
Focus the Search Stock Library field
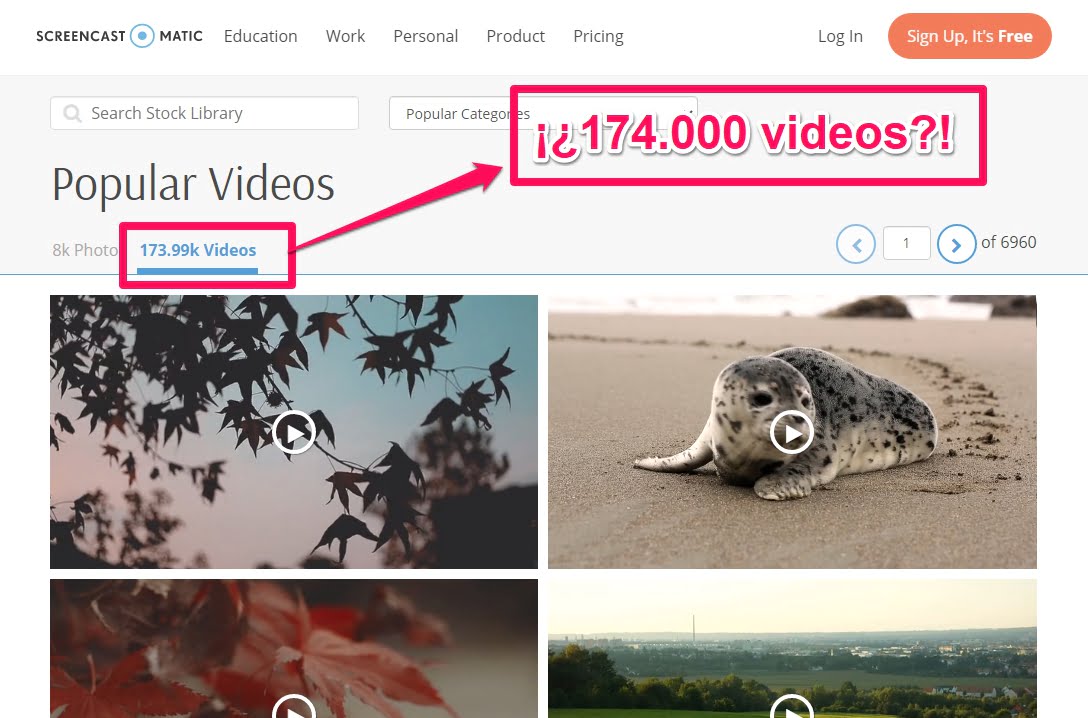(x=204, y=113)
